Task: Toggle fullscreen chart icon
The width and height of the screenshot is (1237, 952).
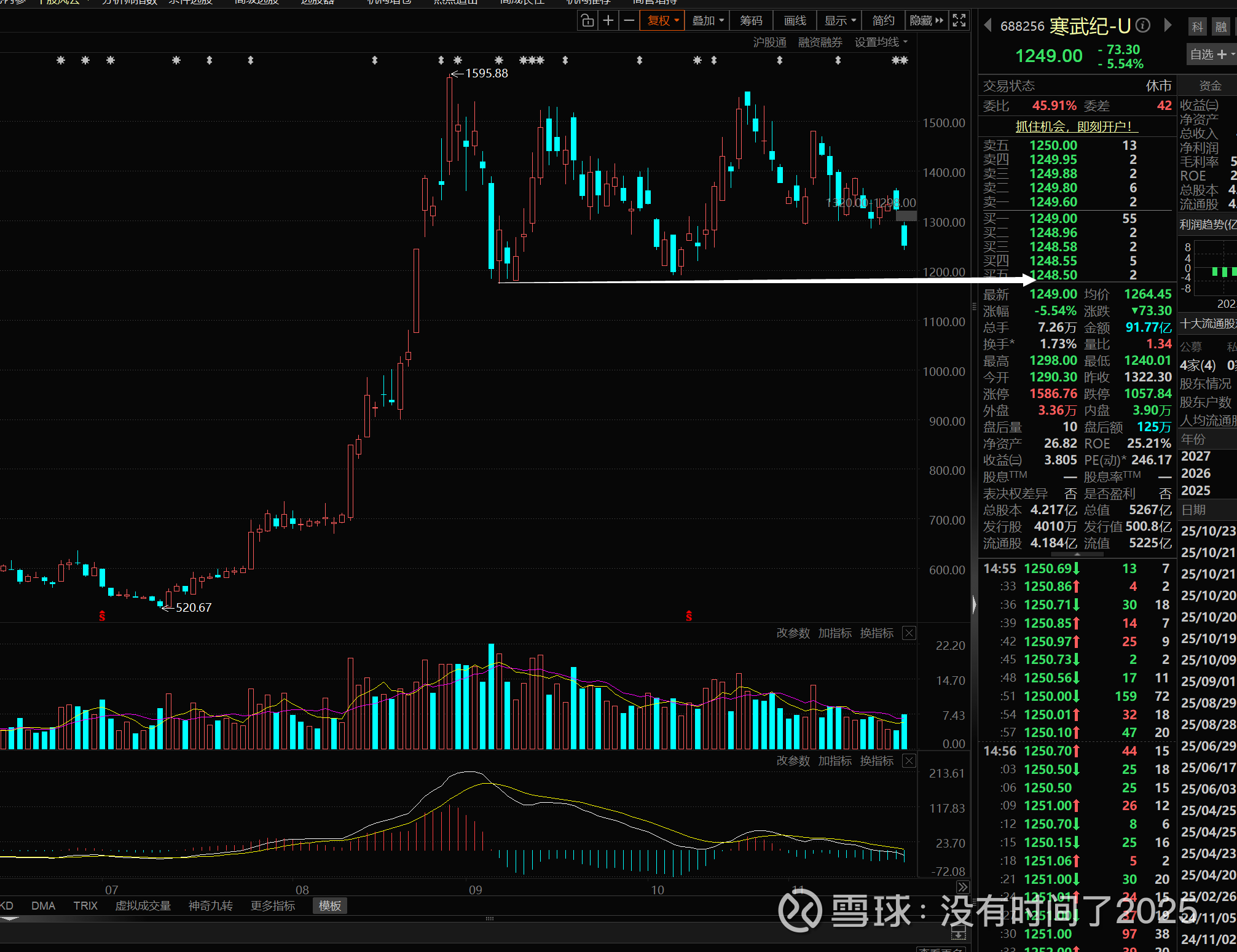Action: [x=959, y=21]
